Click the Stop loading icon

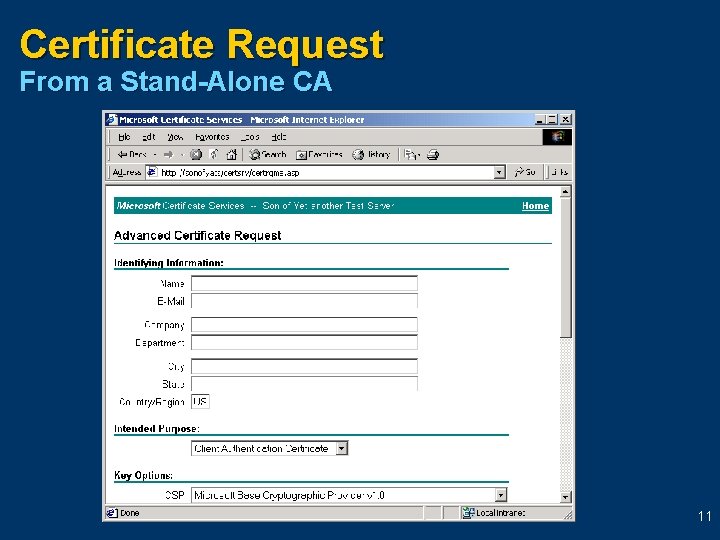click(196, 155)
